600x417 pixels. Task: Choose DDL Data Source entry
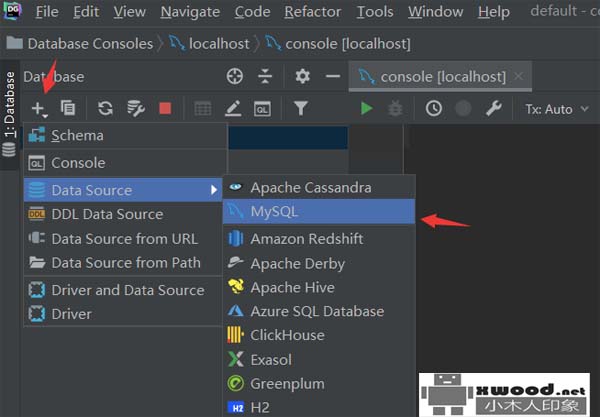(x=123, y=214)
